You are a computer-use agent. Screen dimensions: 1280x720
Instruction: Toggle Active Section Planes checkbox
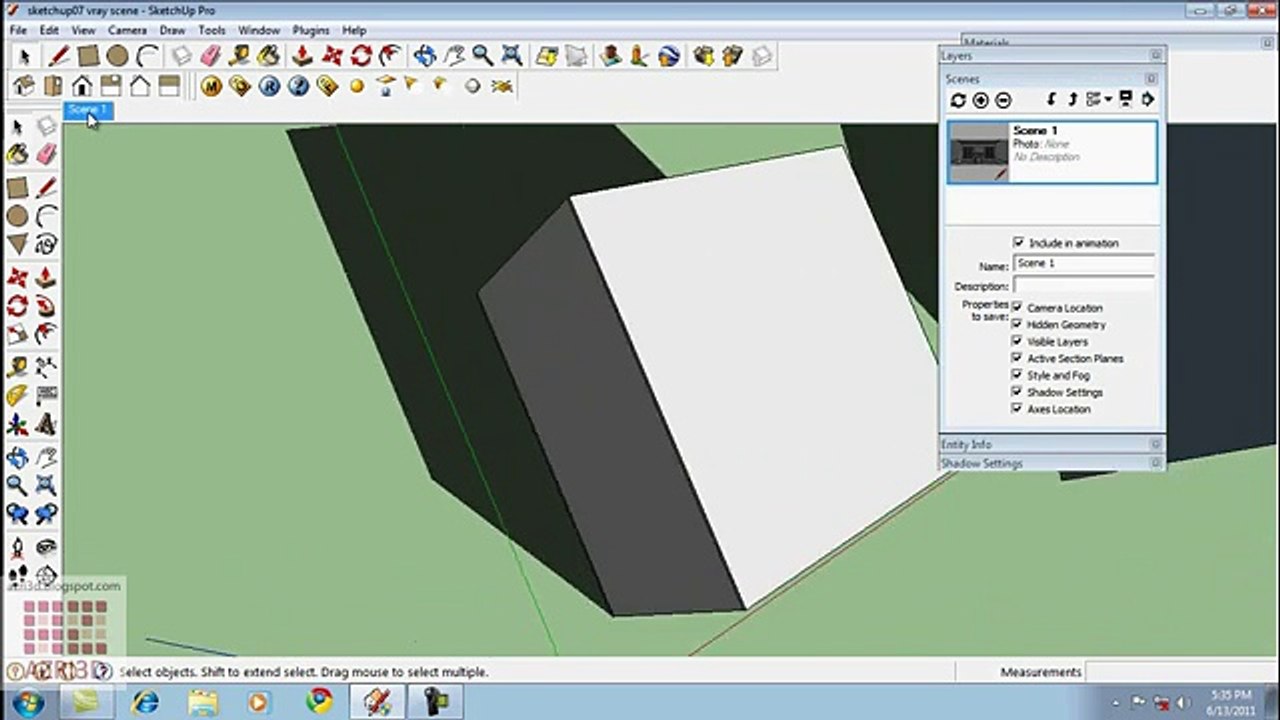1018,358
